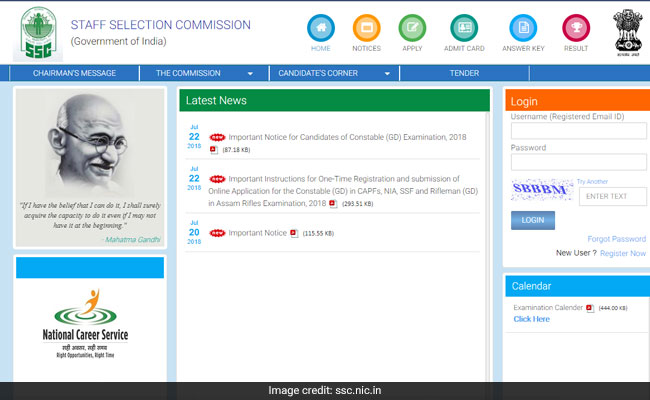The height and width of the screenshot is (400, 650).
Task: Open PDF icon for 87.18 KB notice
Action: [213, 150]
